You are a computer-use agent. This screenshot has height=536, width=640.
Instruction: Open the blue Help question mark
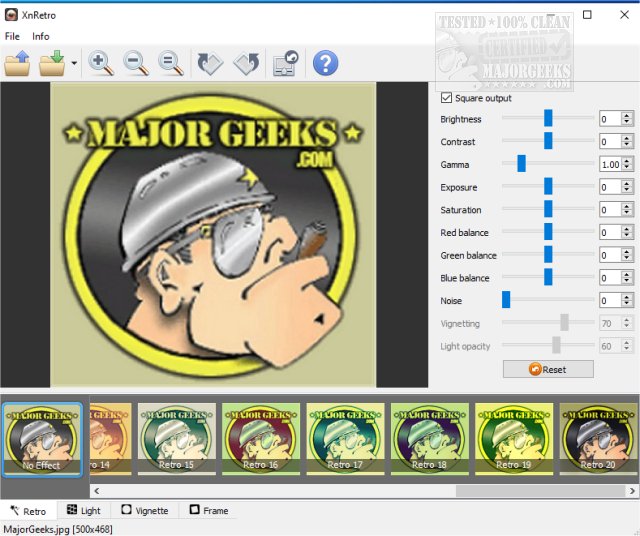[x=324, y=63]
